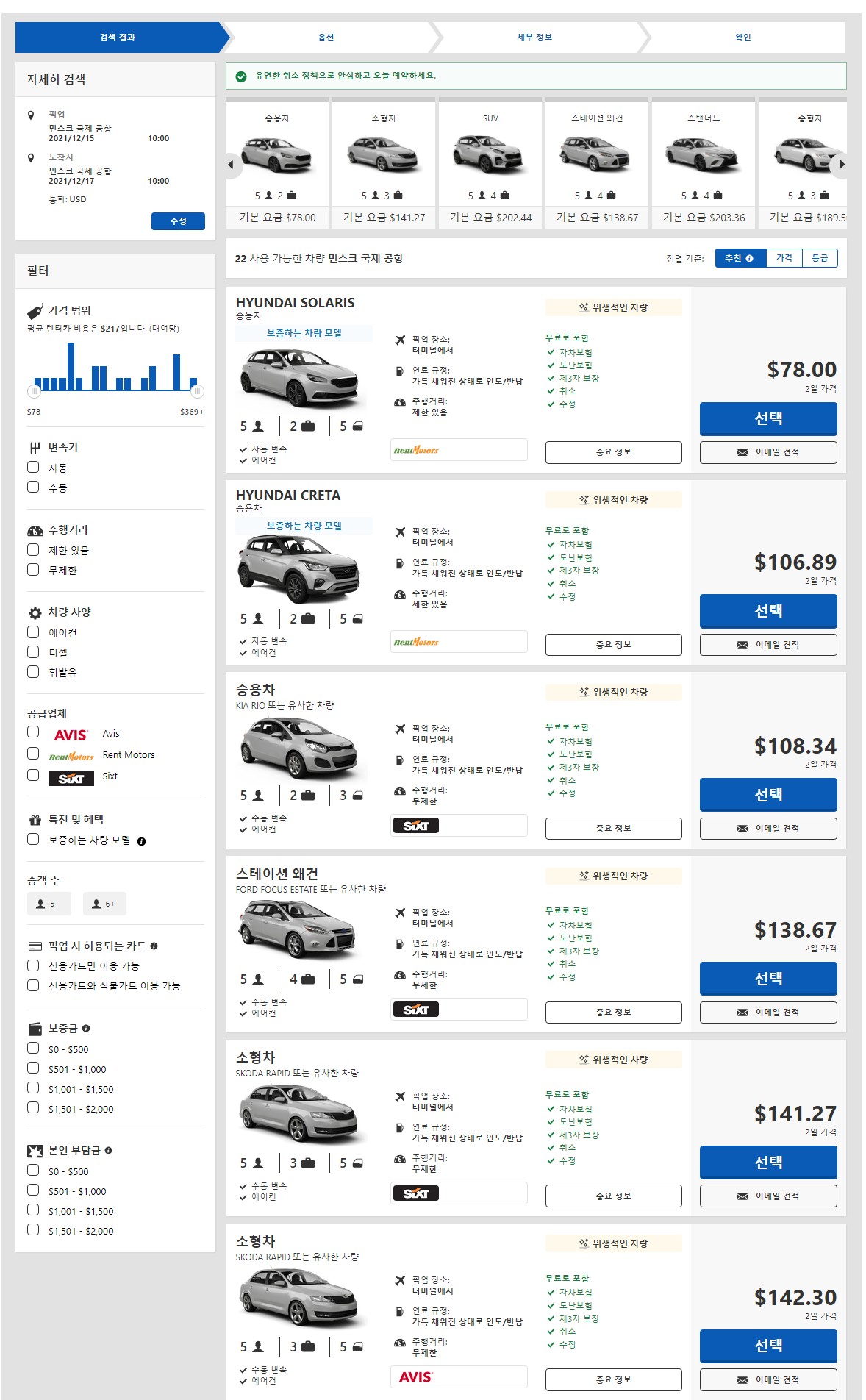The height and width of the screenshot is (1400, 866).
Task: Go to the 확인 step tab
Action: click(743, 37)
